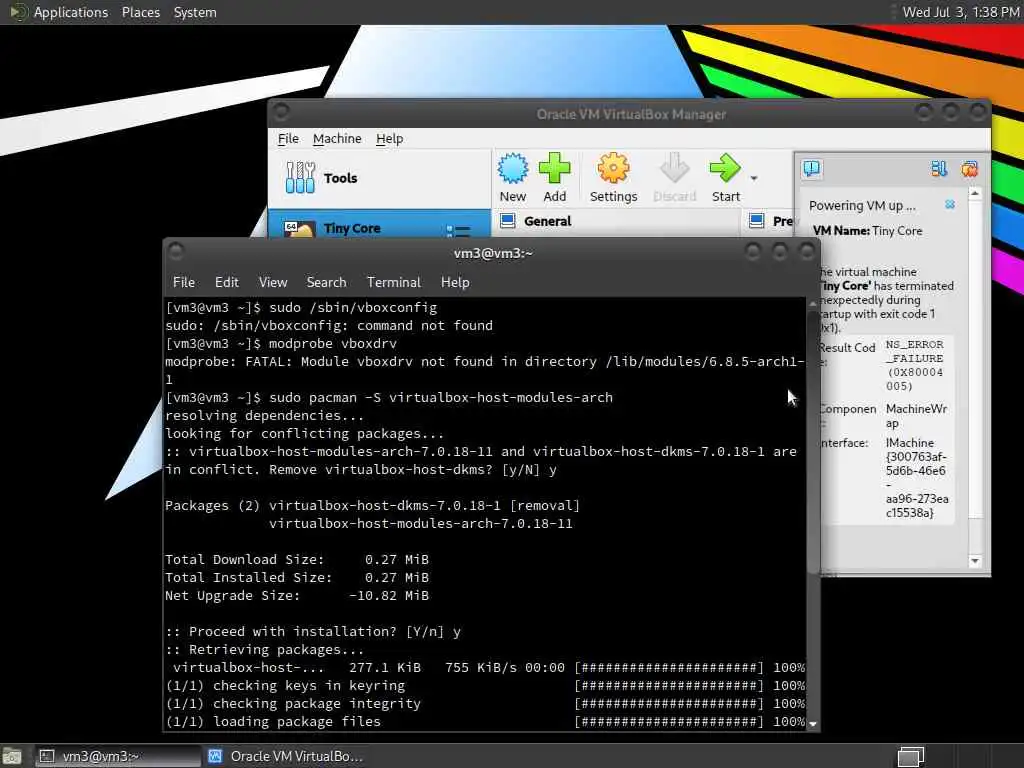
Task: Click the green Add VM icon
Action: point(554,168)
